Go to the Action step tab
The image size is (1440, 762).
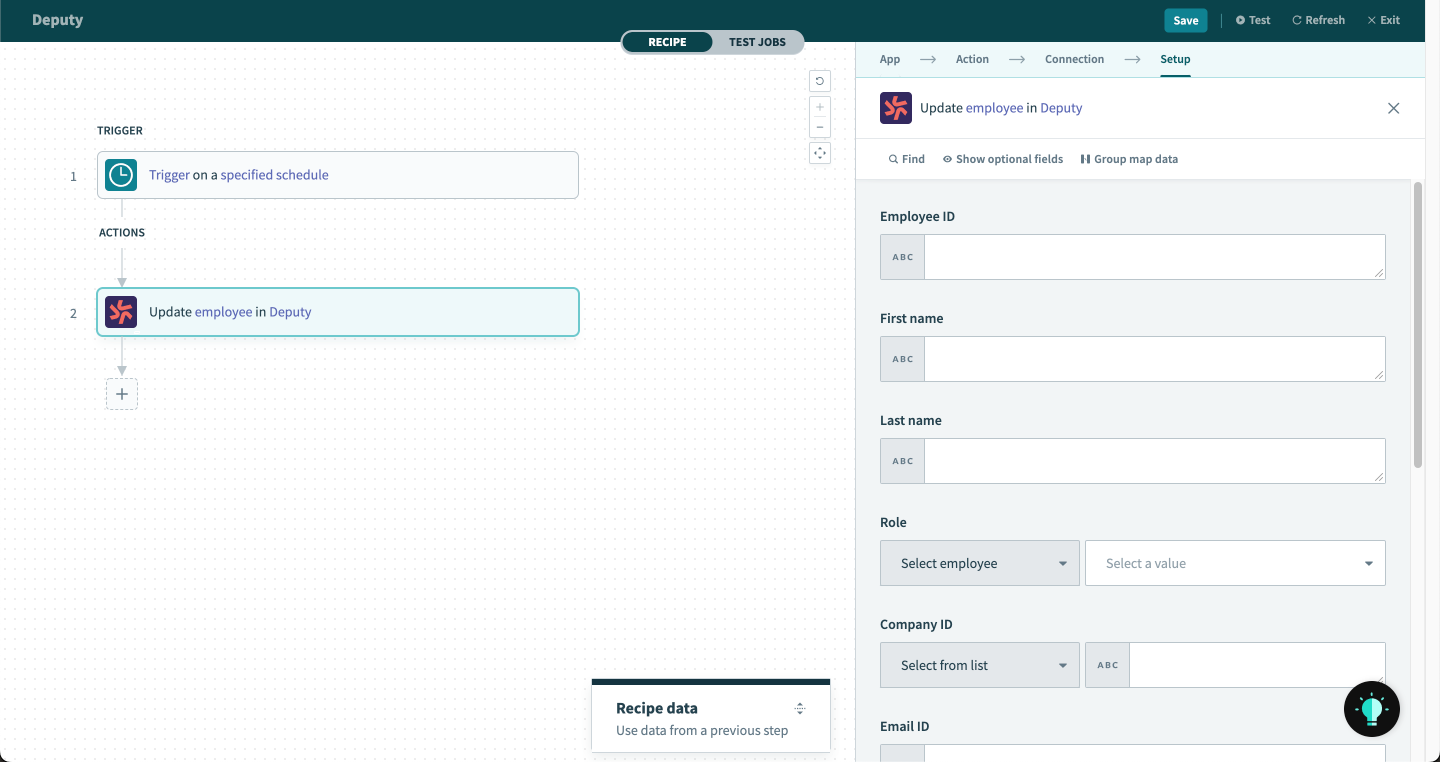click(x=971, y=59)
